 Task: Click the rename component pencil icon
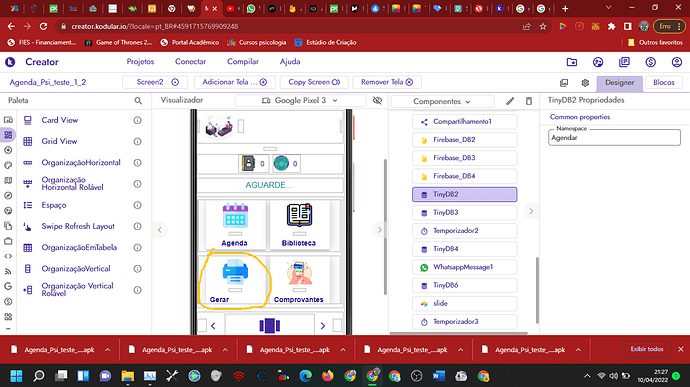[x=510, y=101]
